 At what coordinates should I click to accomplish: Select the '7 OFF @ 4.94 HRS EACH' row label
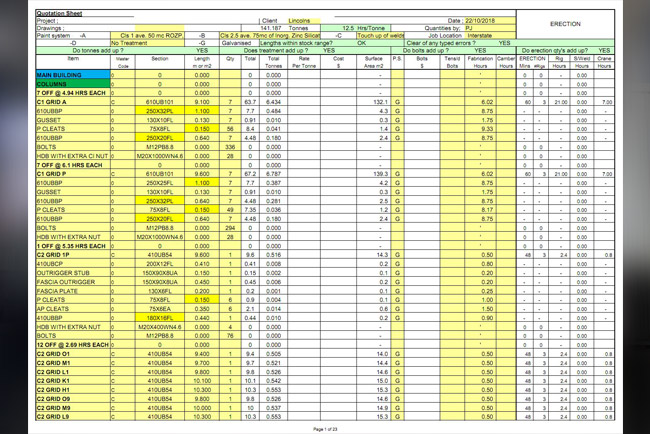[71, 93]
